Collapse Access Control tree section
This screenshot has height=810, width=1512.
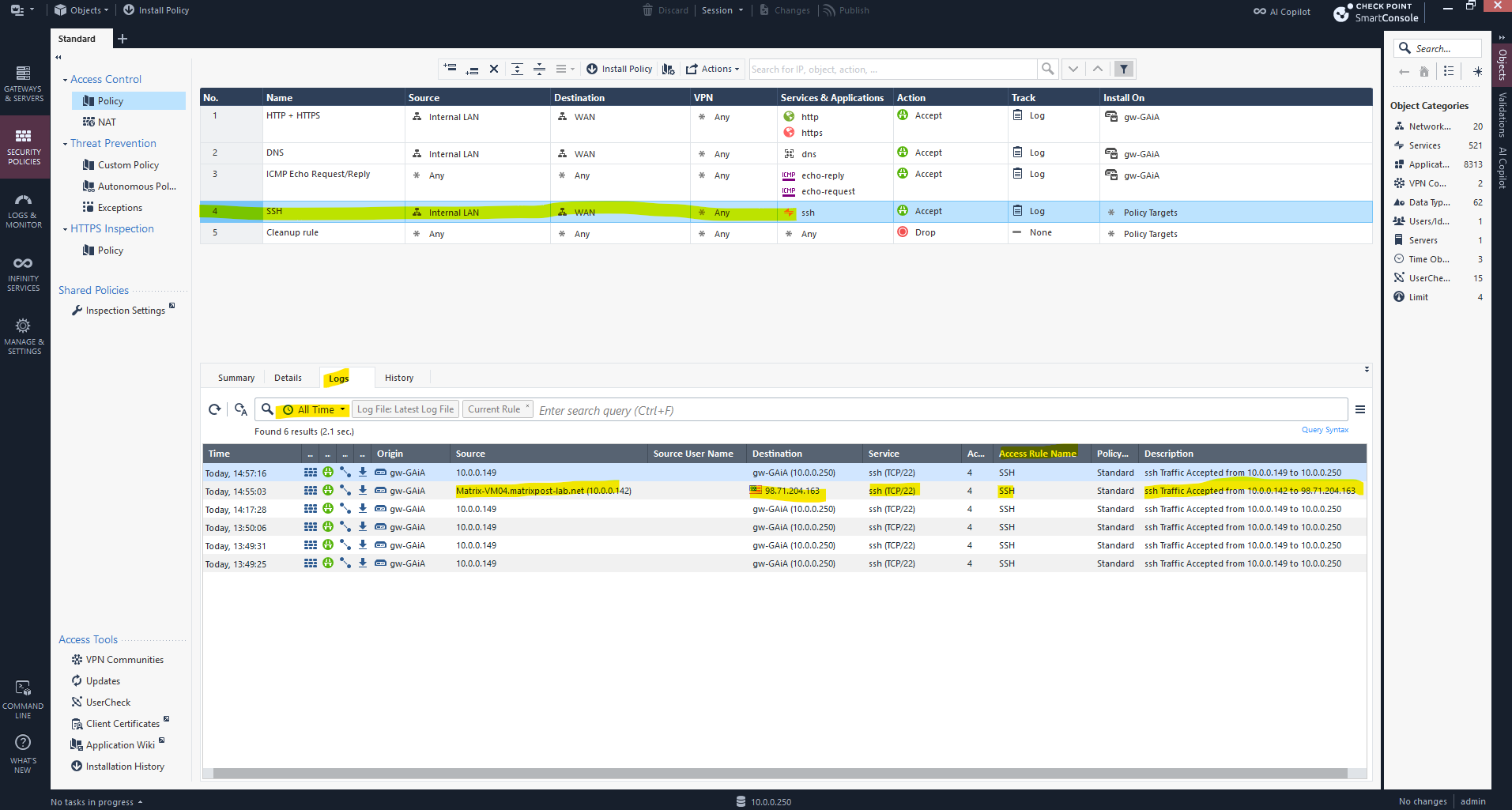(65, 80)
